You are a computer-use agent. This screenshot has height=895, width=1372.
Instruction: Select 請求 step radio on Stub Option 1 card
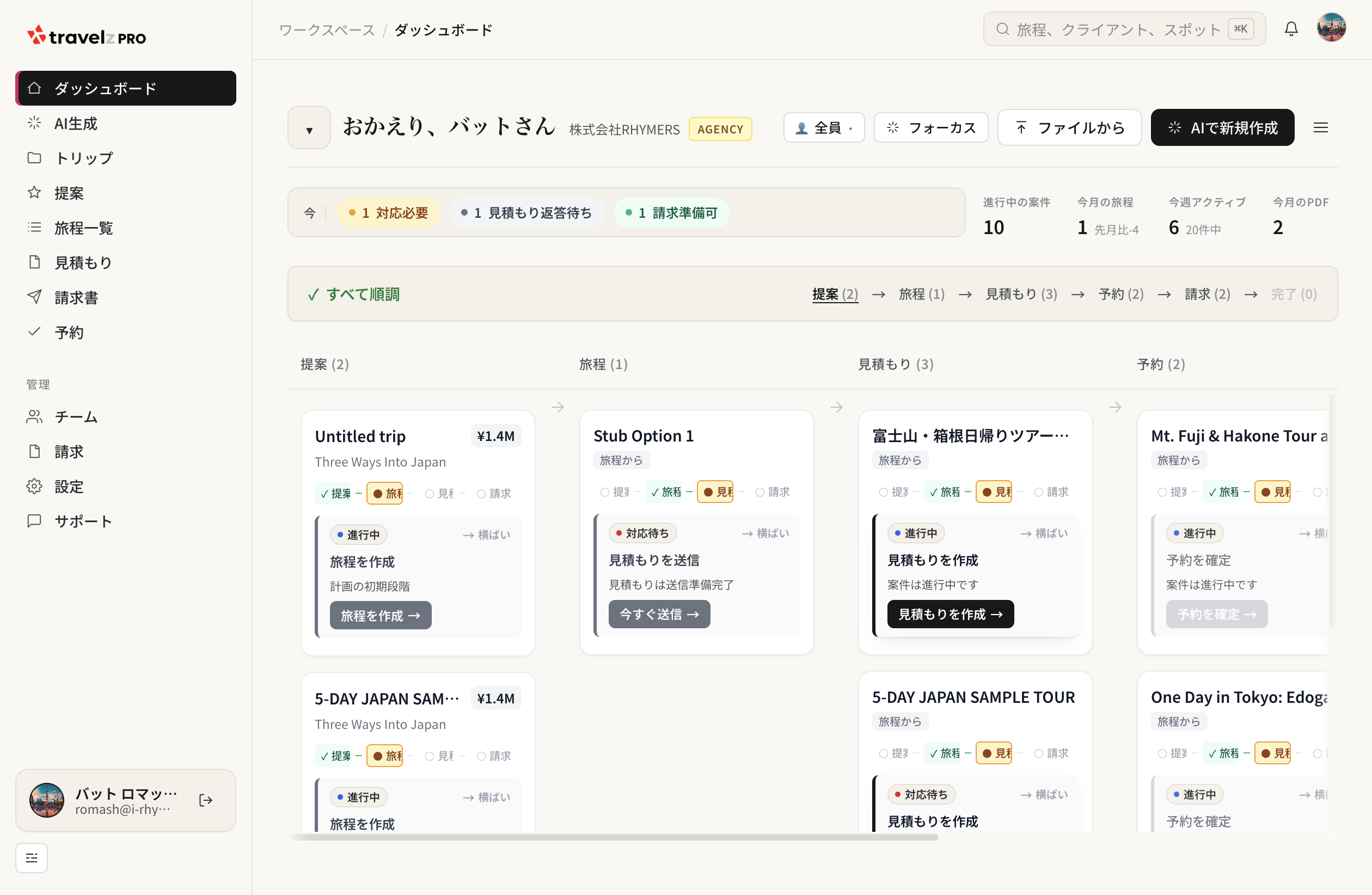pyautogui.click(x=773, y=492)
